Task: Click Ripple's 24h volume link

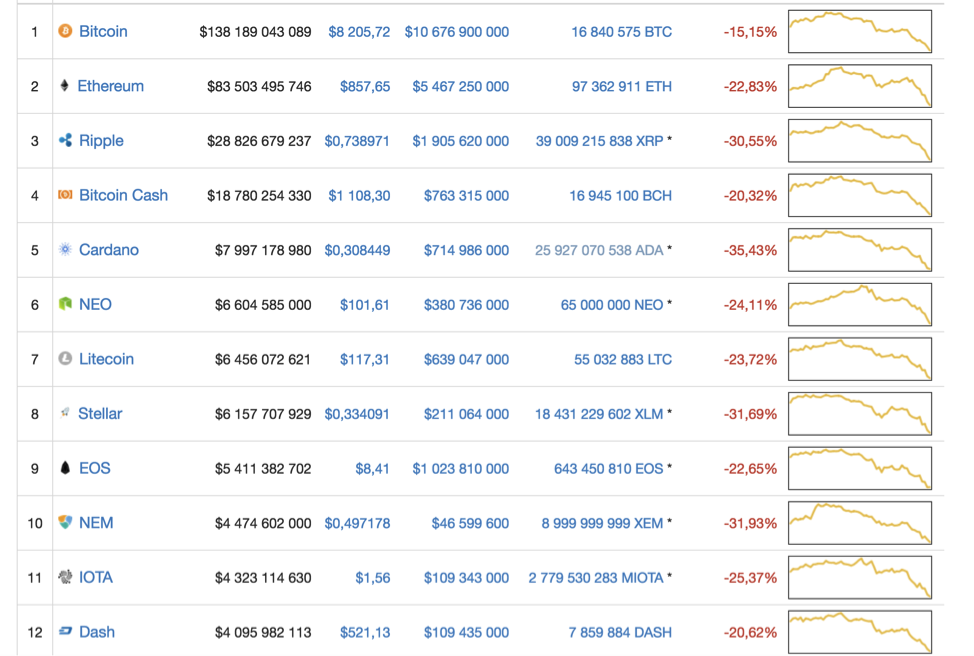Action: point(460,140)
